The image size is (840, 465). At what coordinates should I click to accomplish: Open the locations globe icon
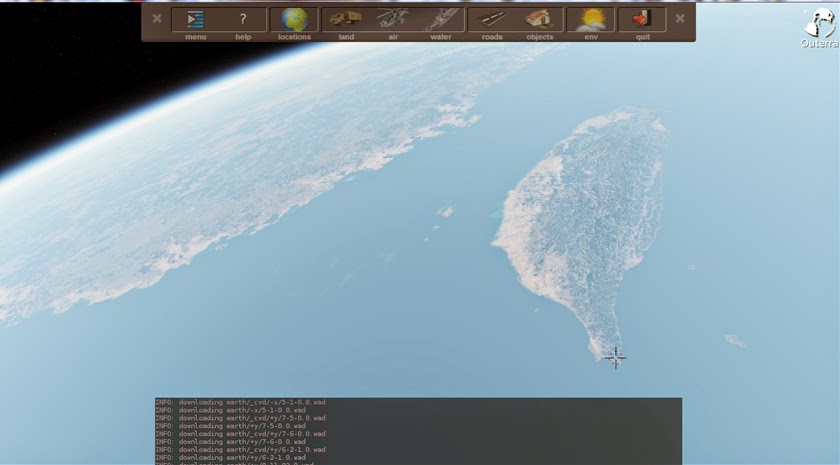pos(294,19)
